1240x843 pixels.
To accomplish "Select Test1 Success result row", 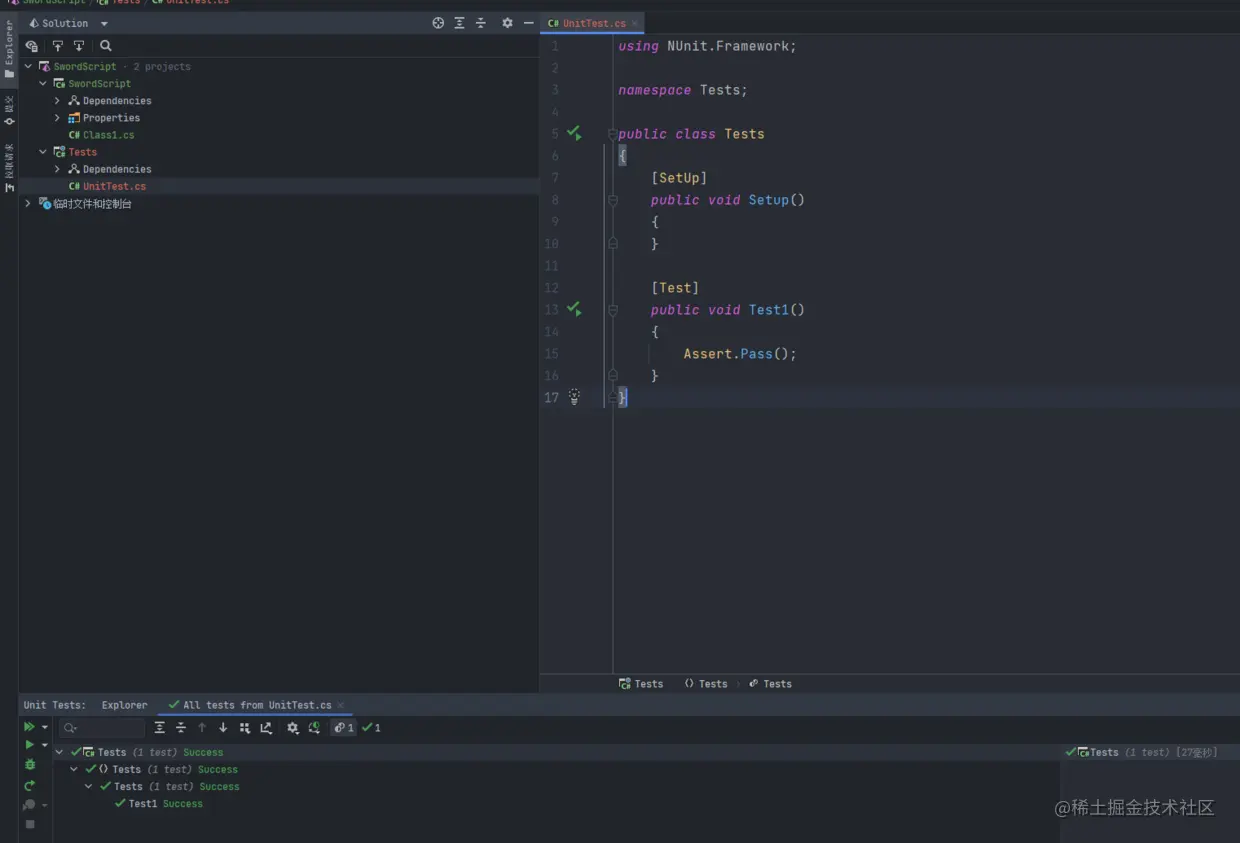I will [159, 804].
